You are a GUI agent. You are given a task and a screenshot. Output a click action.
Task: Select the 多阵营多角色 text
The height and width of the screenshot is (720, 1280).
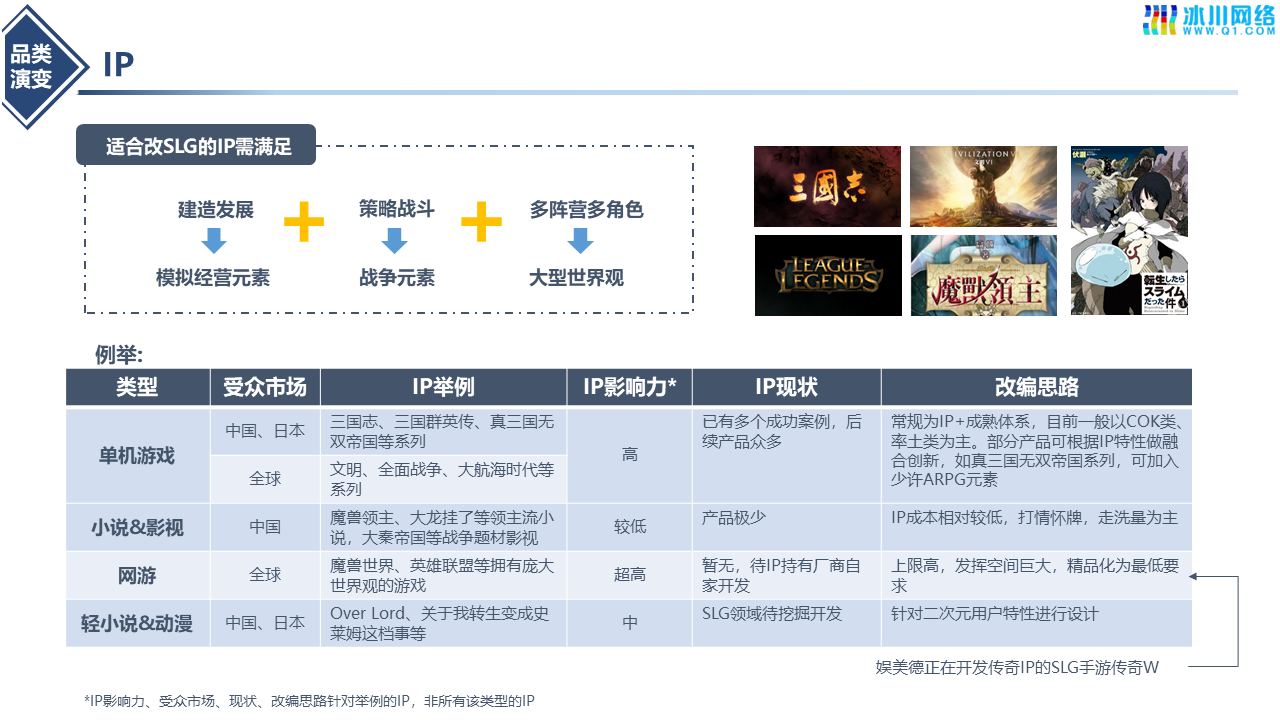click(586, 210)
